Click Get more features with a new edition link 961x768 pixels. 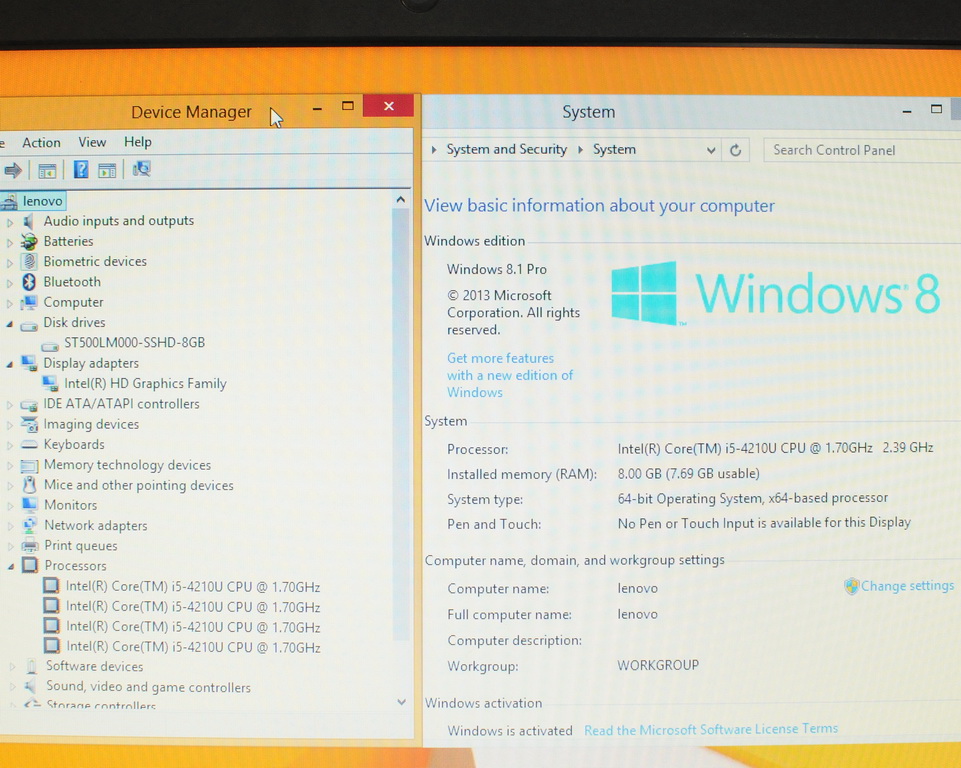[510, 375]
